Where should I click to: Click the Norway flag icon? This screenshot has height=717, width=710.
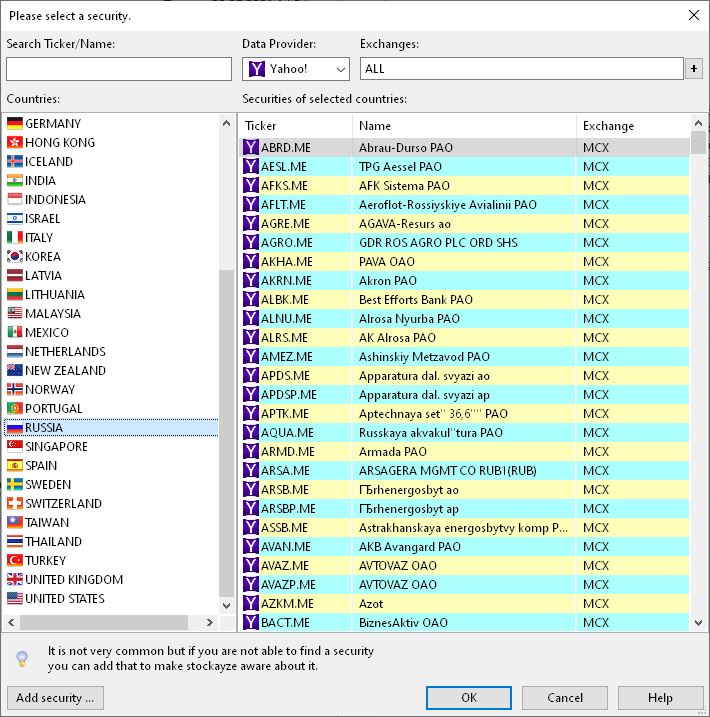coord(15,390)
